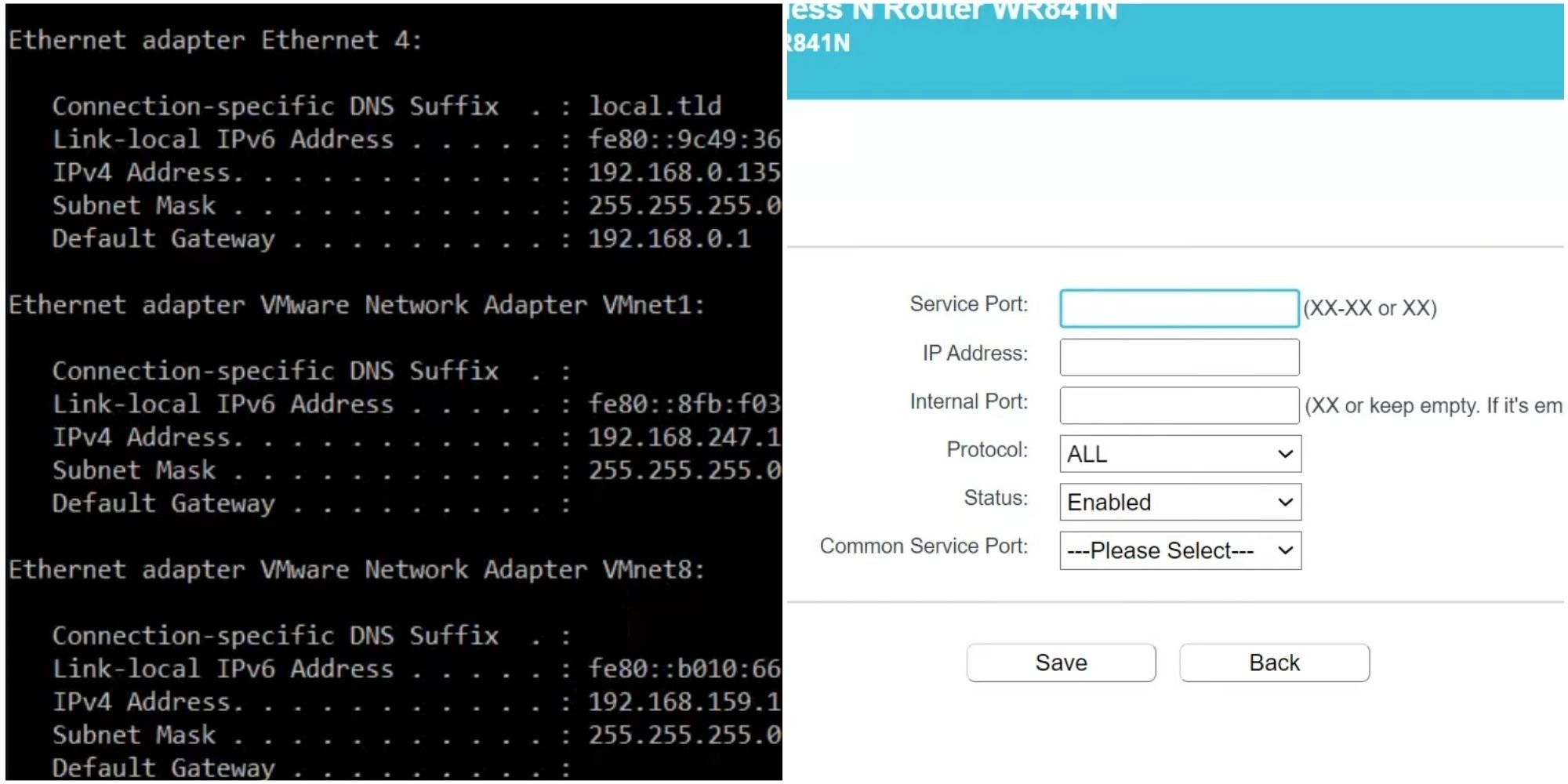Select the default gateway value 192.168.0.1
The height and width of the screenshot is (784, 1568).
(670, 238)
